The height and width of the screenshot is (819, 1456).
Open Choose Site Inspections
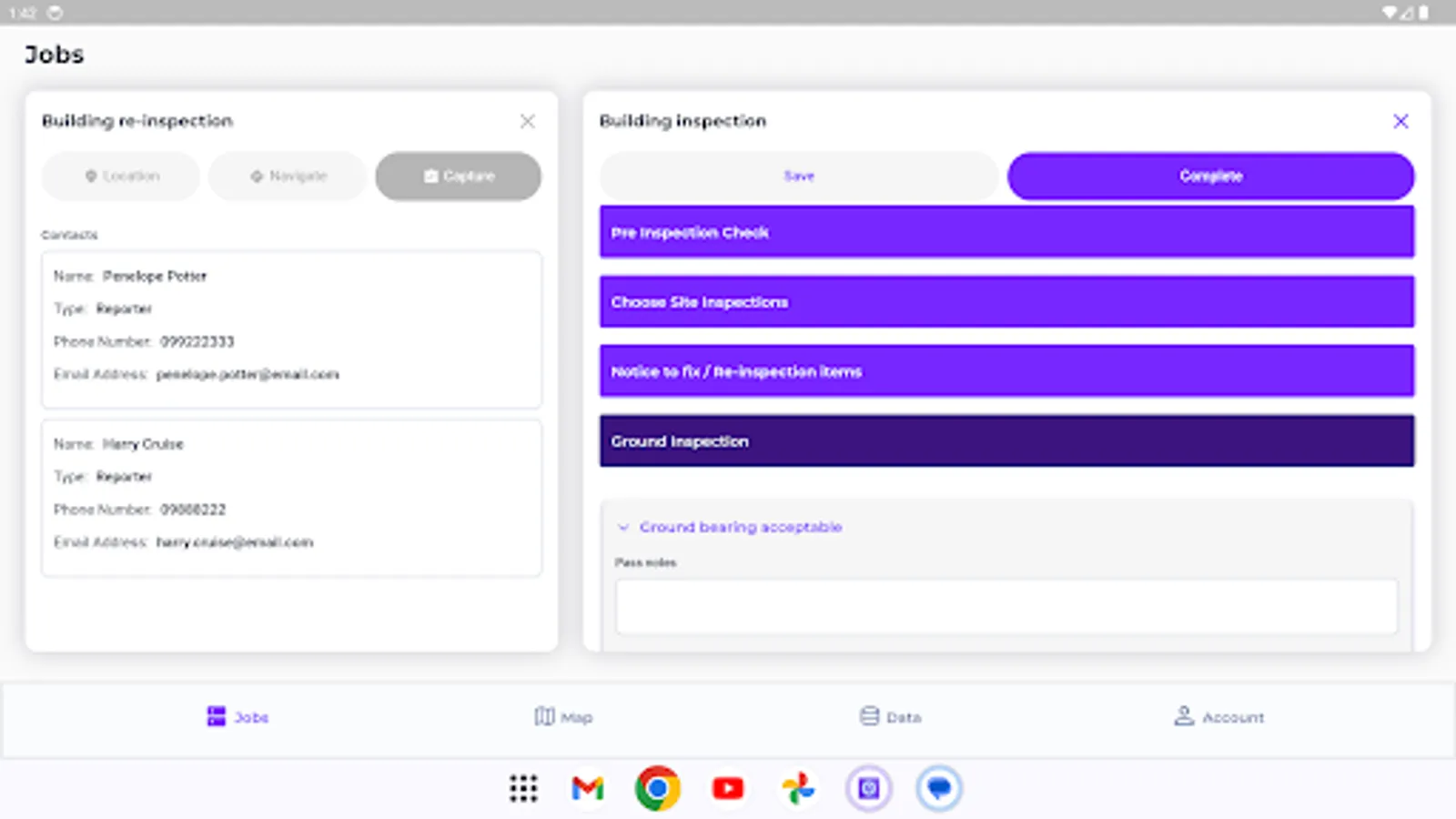(x=1006, y=301)
